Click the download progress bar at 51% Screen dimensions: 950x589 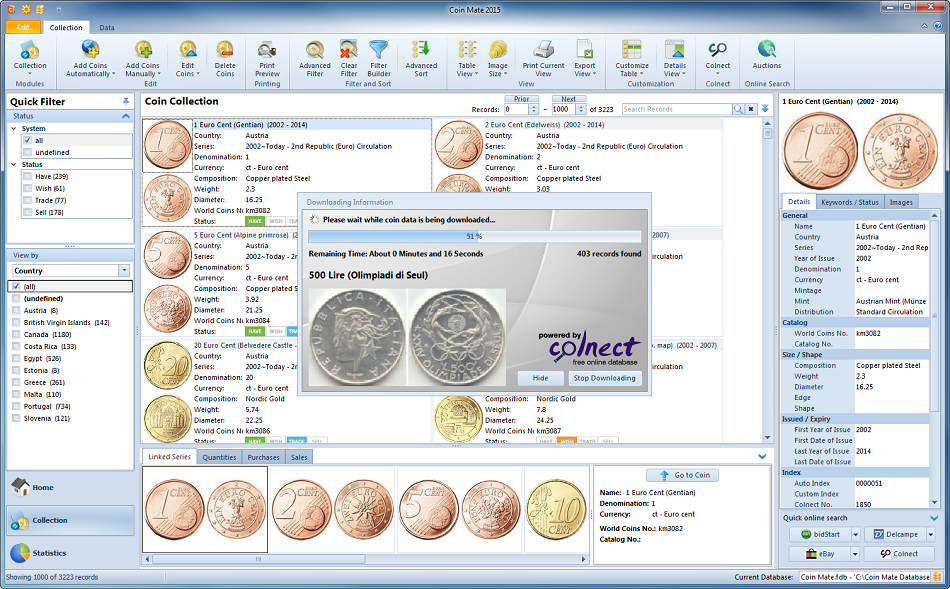474,236
